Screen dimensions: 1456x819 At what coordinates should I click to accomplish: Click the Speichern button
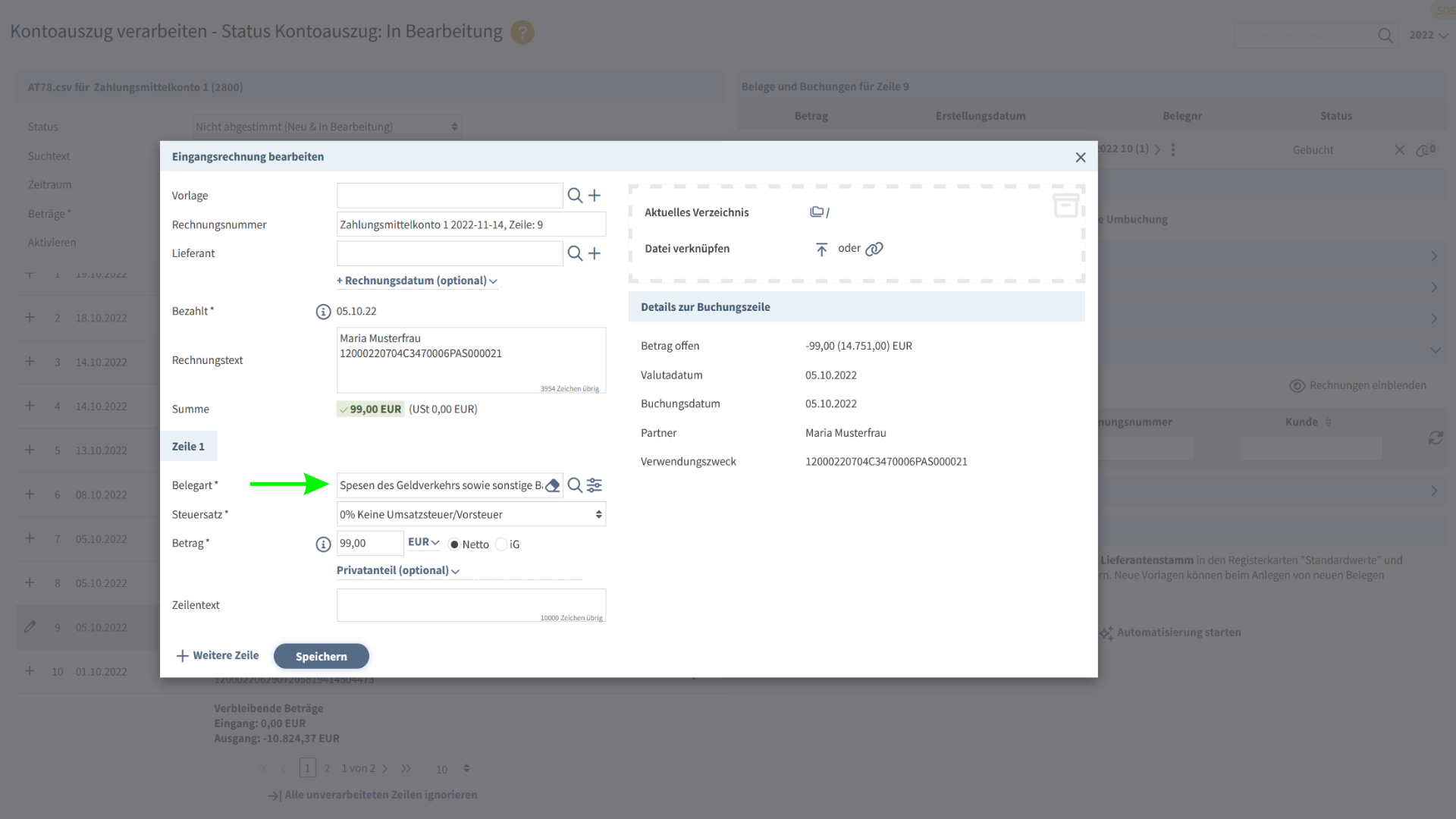(x=321, y=657)
